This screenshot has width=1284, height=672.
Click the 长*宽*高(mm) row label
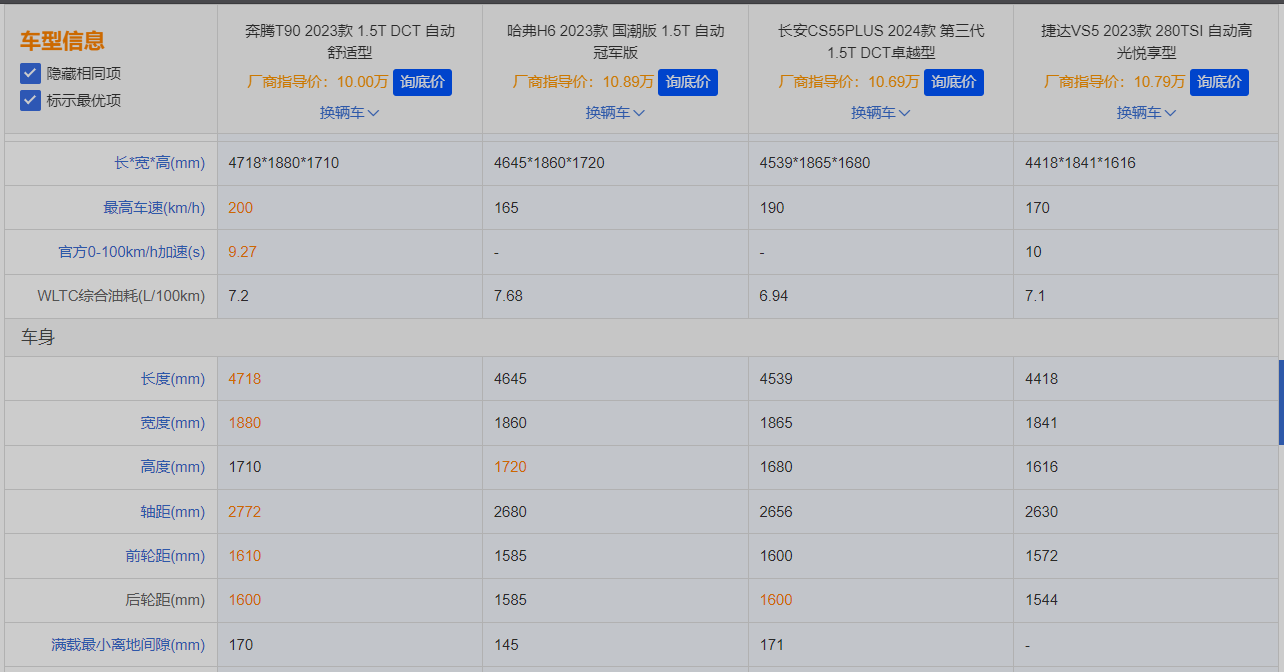[160, 163]
